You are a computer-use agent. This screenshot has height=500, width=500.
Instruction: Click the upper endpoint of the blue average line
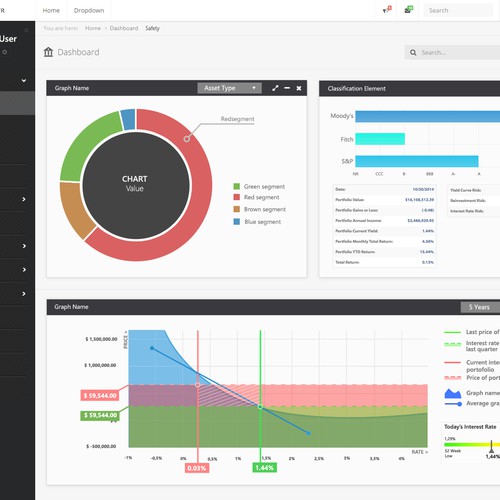(x=152, y=348)
